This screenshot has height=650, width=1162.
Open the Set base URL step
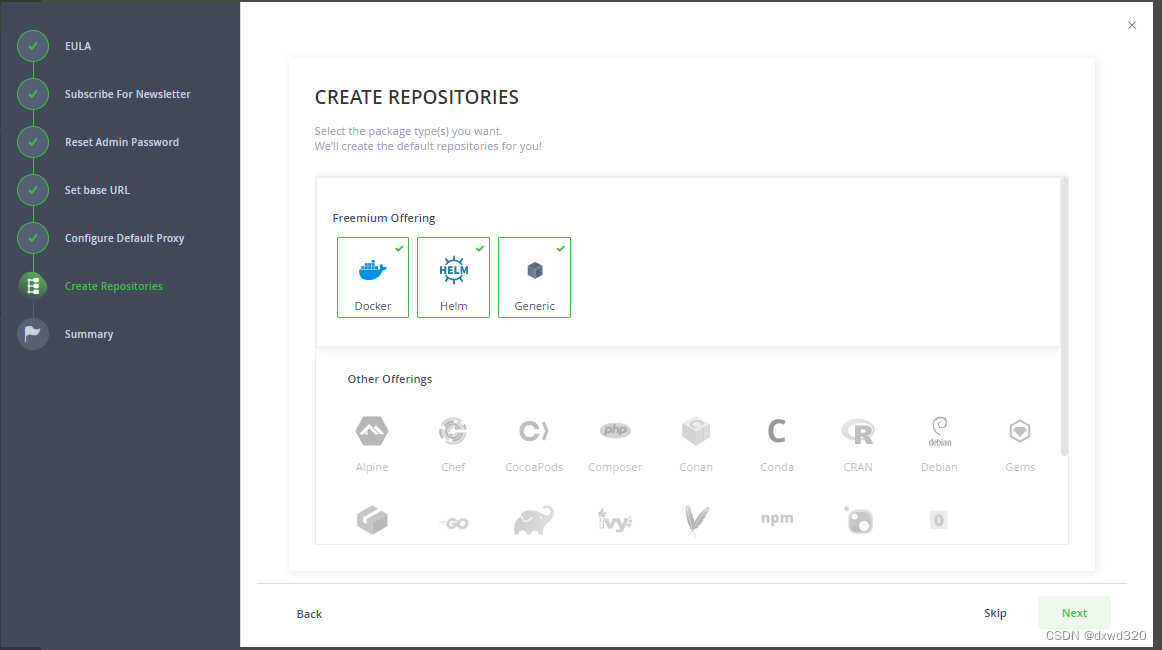pos(97,190)
